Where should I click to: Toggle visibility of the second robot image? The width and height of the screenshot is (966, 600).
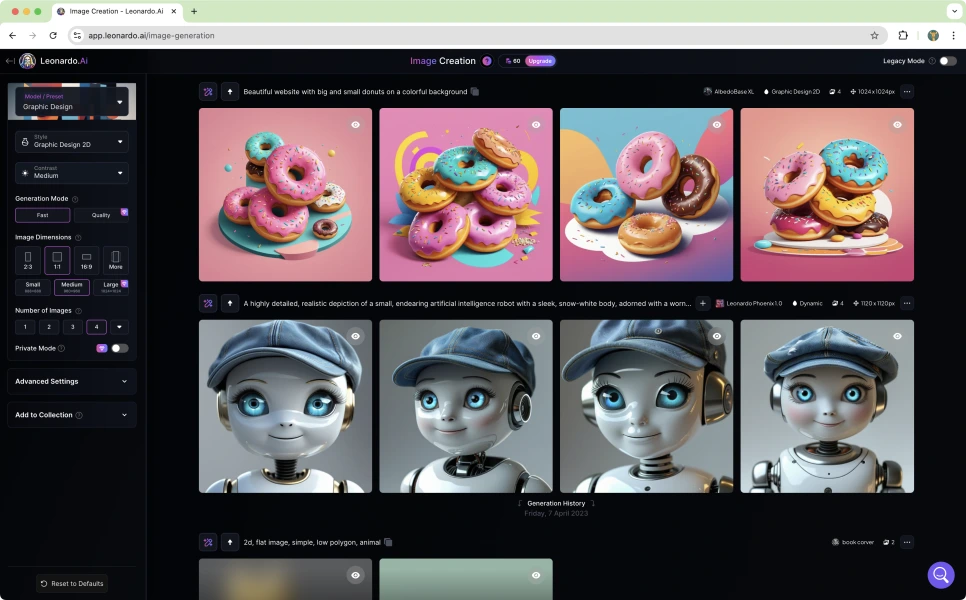pos(536,336)
